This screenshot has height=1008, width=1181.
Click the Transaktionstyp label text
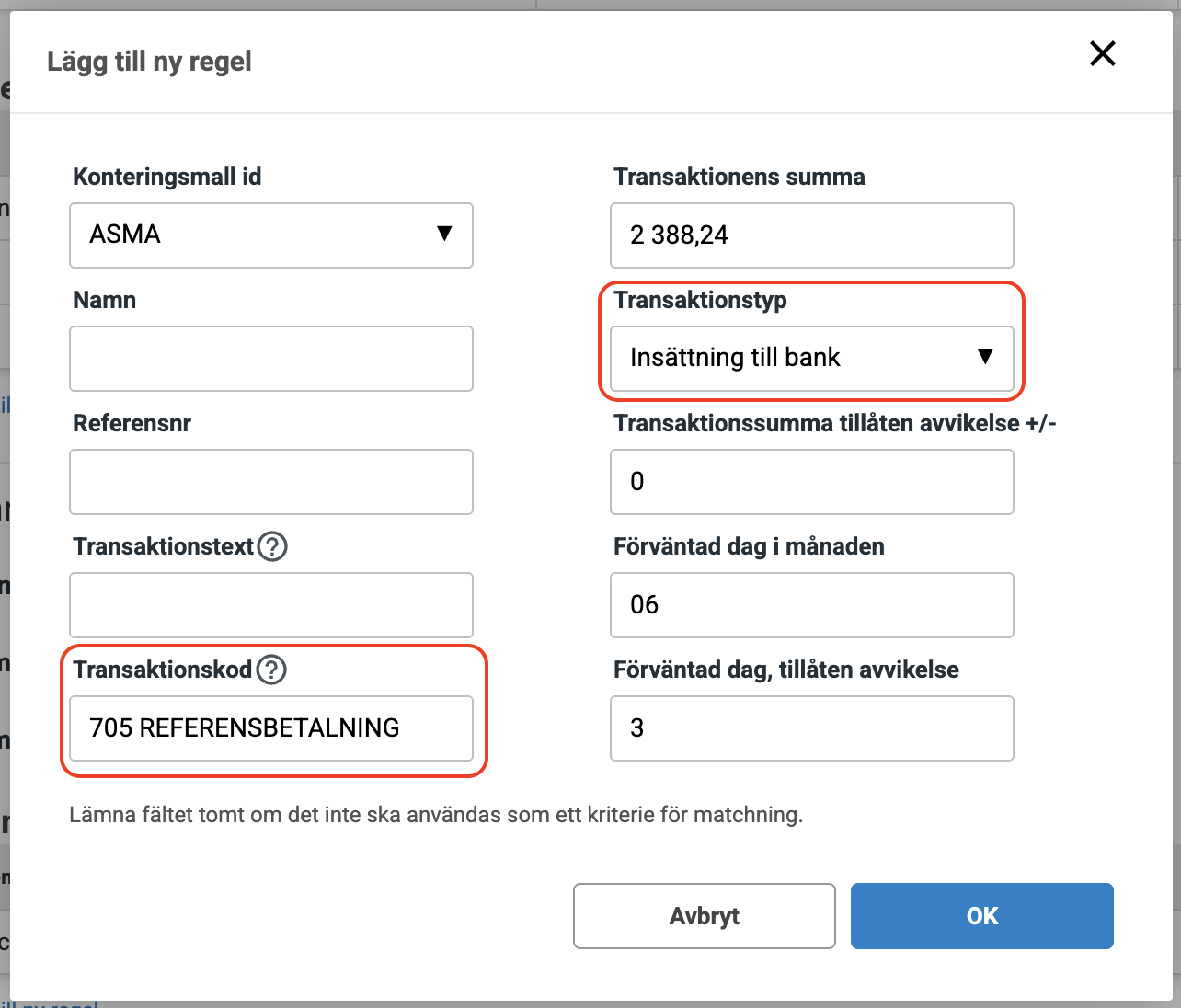tap(700, 301)
